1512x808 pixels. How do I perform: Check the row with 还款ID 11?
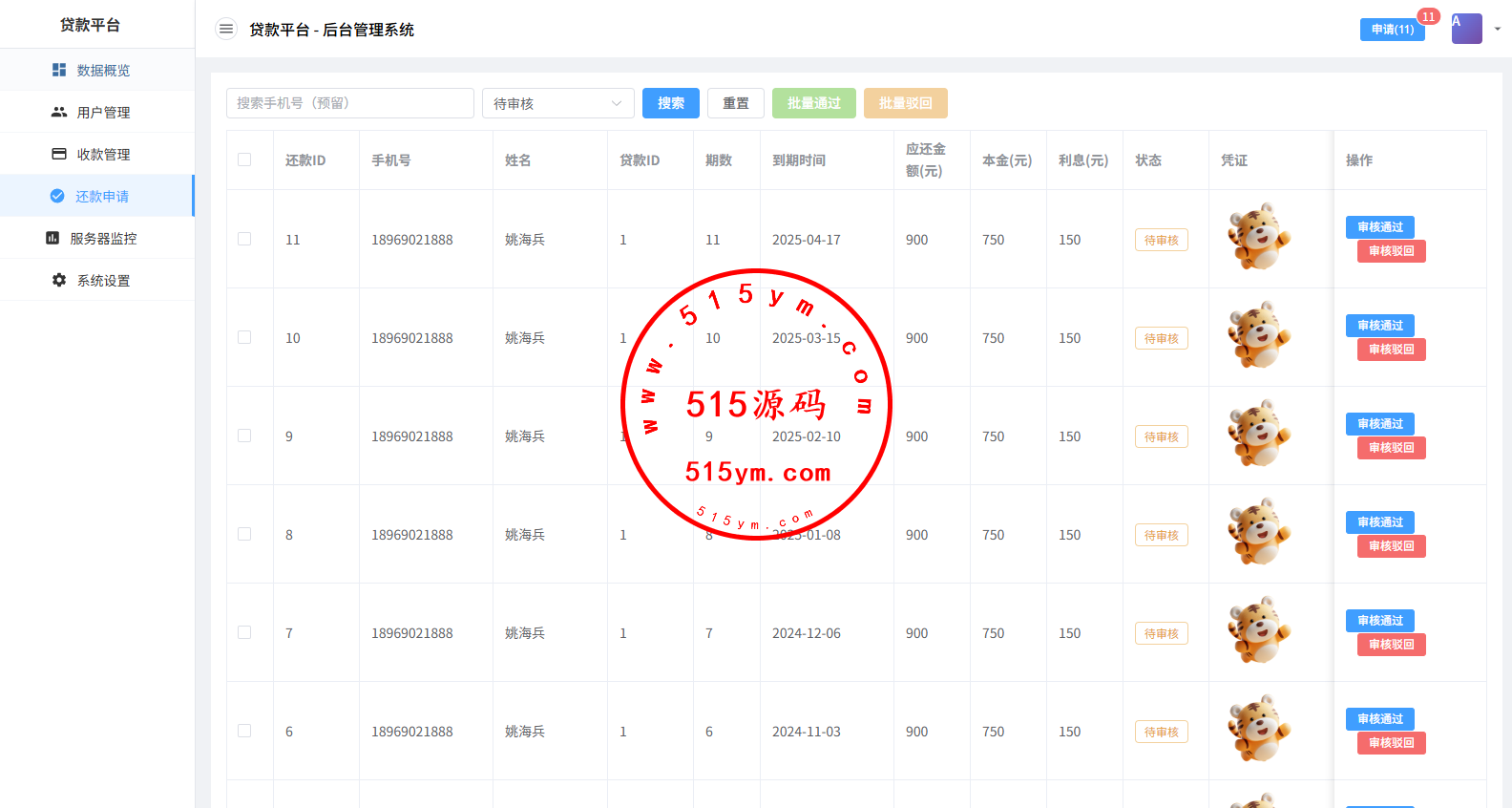tap(244, 239)
